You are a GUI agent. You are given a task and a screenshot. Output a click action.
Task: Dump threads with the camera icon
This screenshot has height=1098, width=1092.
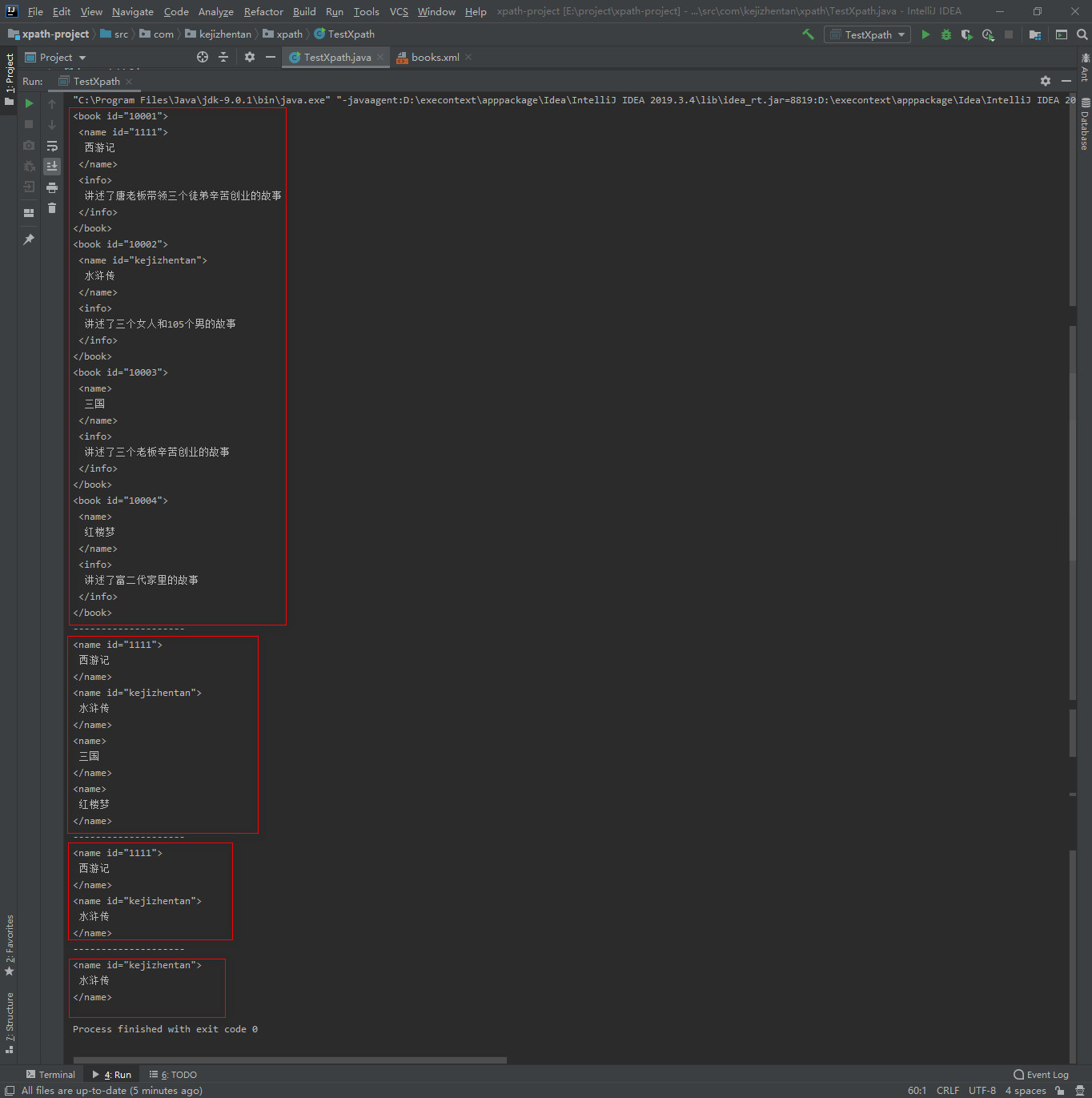click(x=29, y=145)
